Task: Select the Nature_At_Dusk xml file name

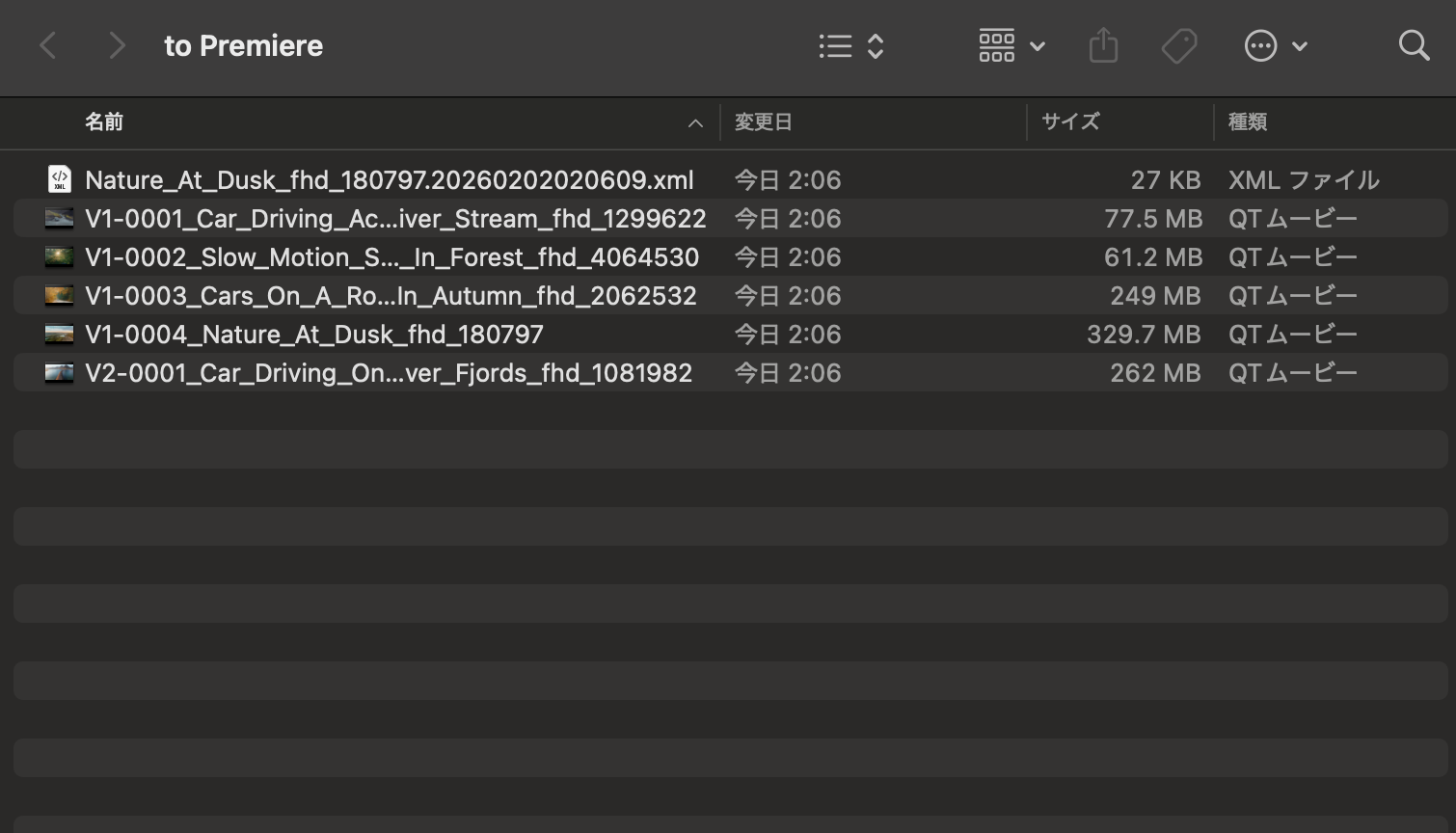Action: click(389, 180)
